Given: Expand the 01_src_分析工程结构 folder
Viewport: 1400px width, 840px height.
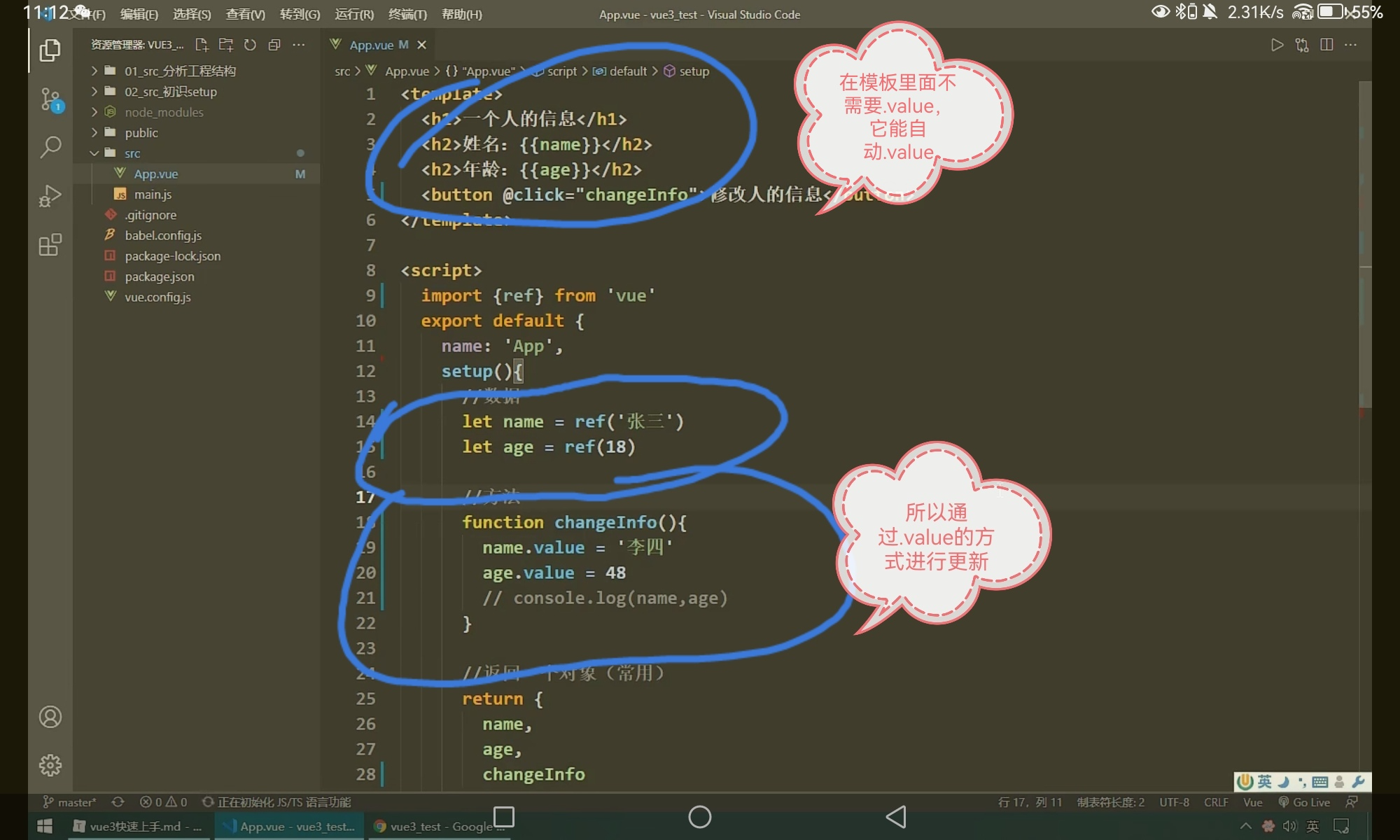Looking at the screenshot, I should coord(180,71).
